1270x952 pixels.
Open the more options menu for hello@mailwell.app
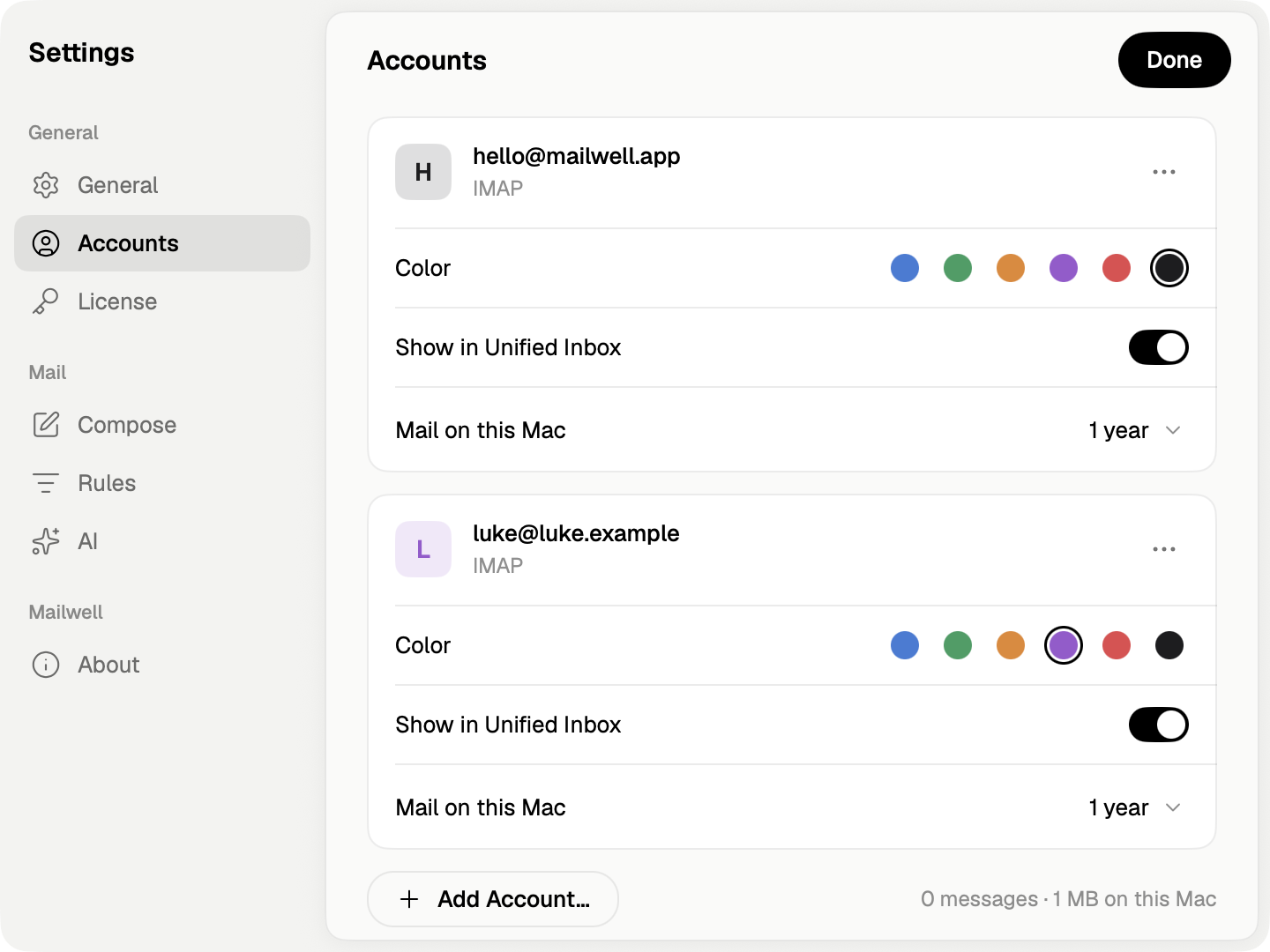(x=1164, y=172)
